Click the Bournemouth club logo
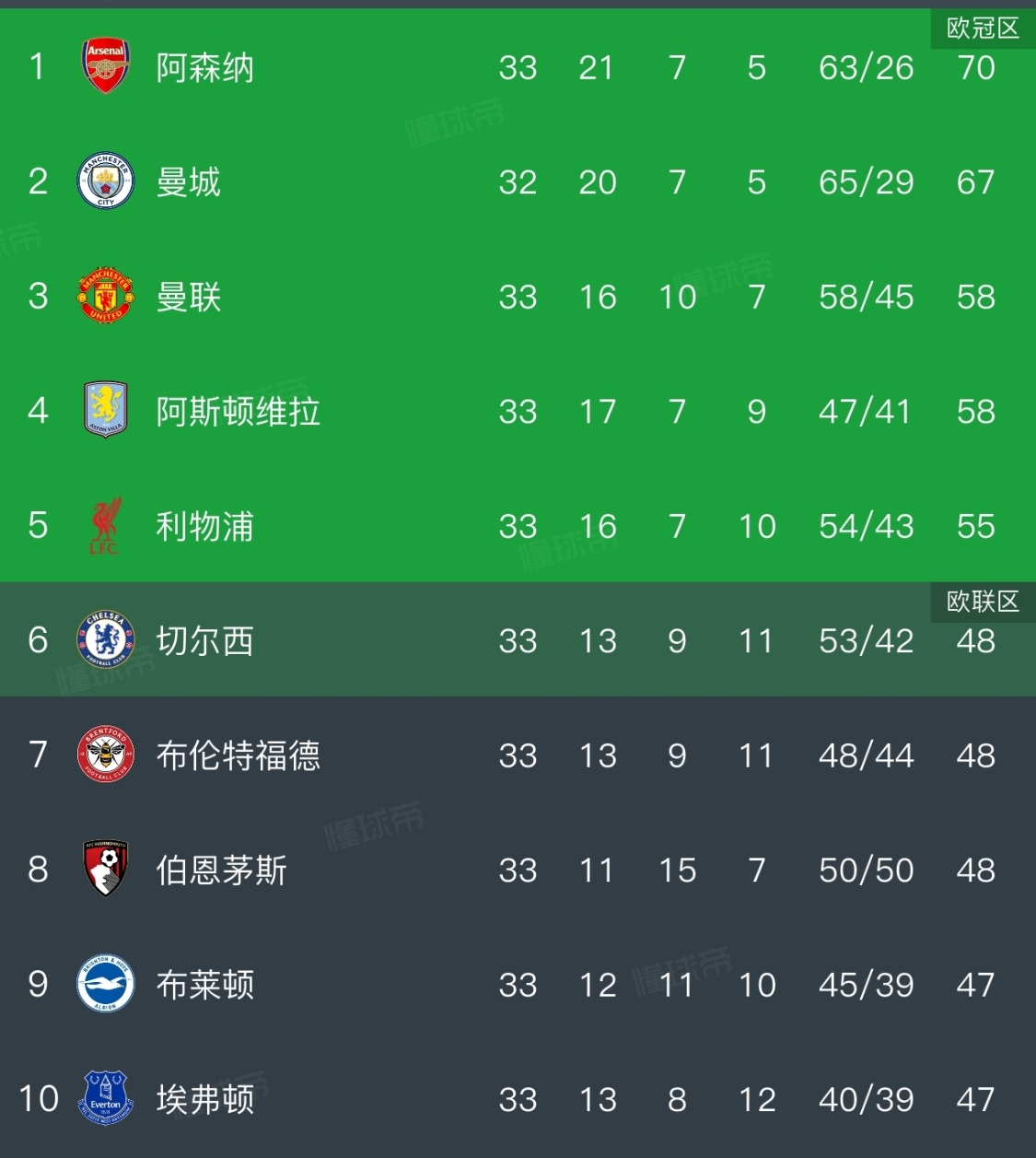This screenshot has height=1158, width=1036. click(x=106, y=869)
